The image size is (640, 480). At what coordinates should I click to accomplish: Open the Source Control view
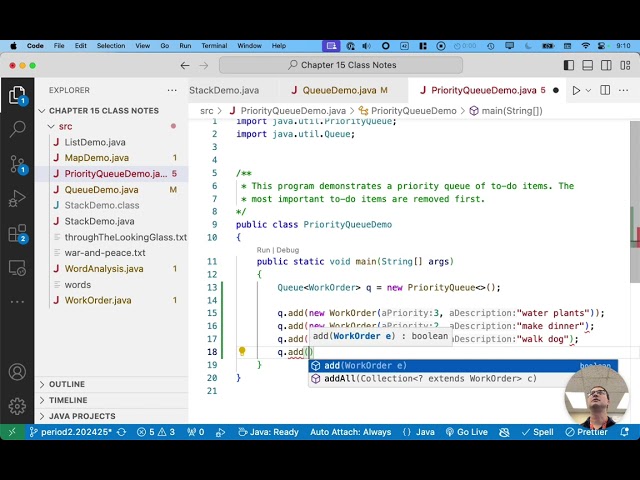17,164
